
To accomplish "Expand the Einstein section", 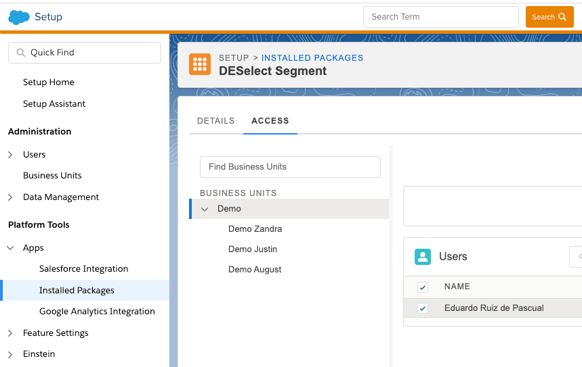I will (10, 354).
